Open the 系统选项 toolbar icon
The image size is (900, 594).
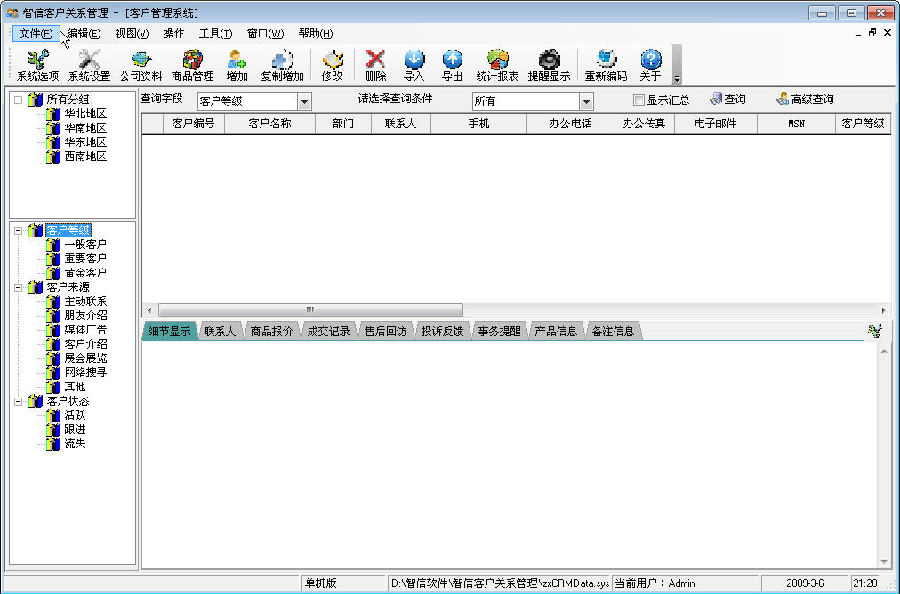coord(38,65)
